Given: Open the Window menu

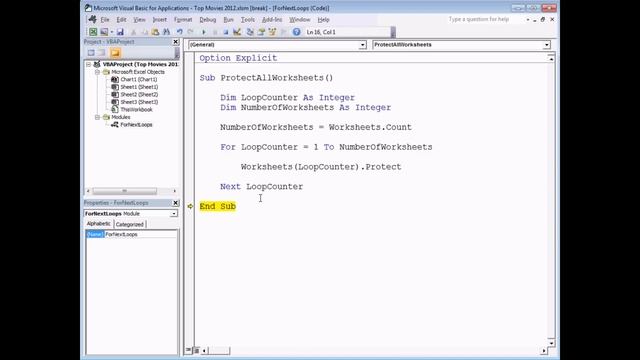Looking at the screenshot, I should coord(300,20).
